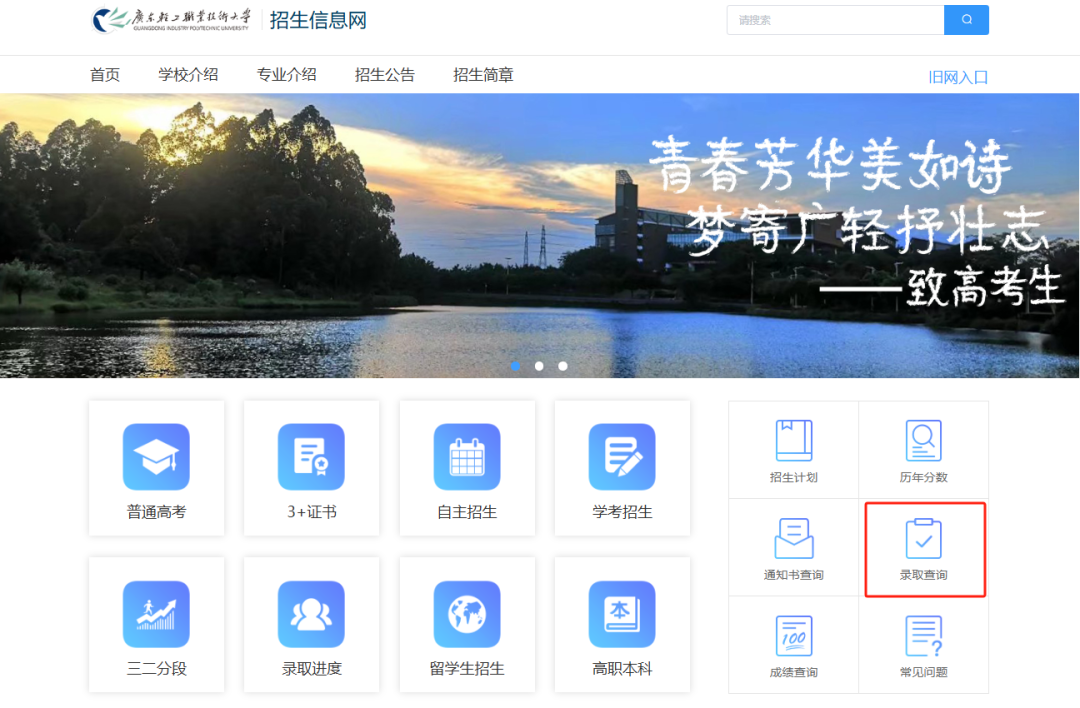
Task: Open the 学考招生 pencil document icon
Action: 622,457
